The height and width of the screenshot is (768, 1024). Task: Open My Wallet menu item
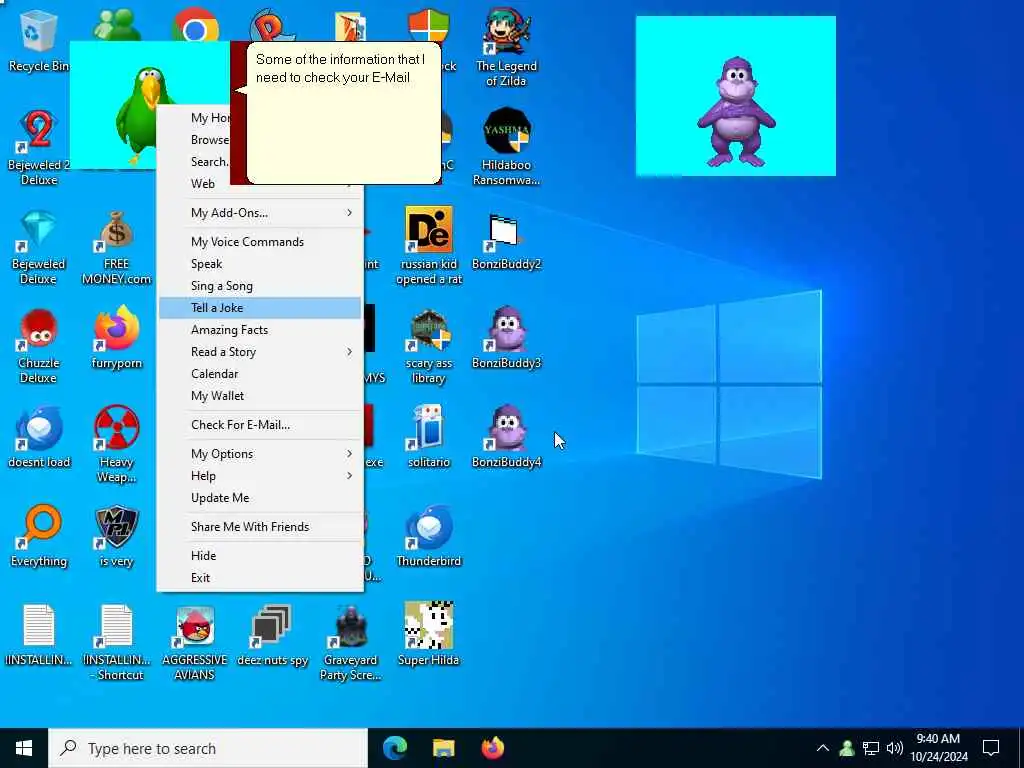(260, 396)
